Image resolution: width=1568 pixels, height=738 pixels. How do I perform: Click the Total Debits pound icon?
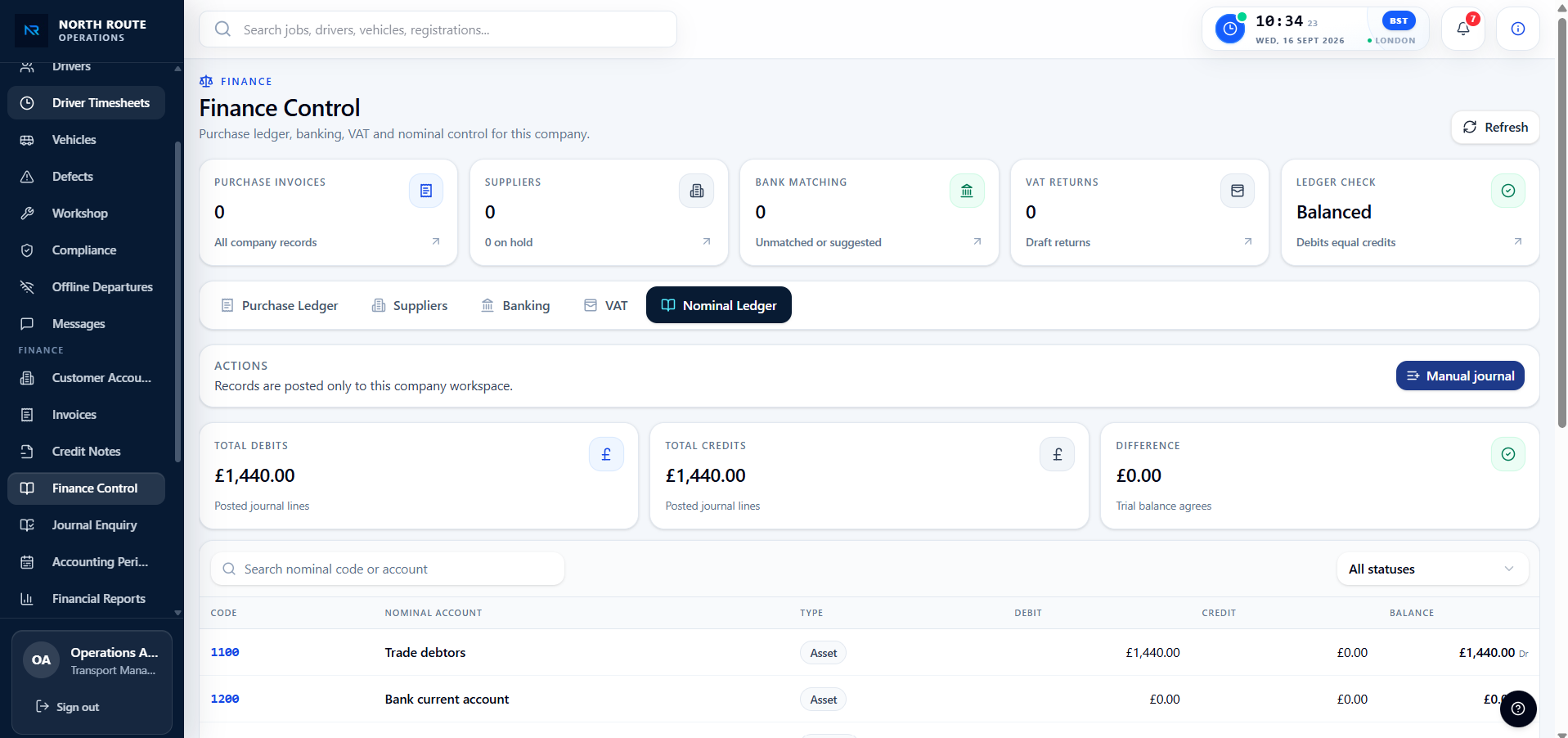pyautogui.click(x=606, y=454)
